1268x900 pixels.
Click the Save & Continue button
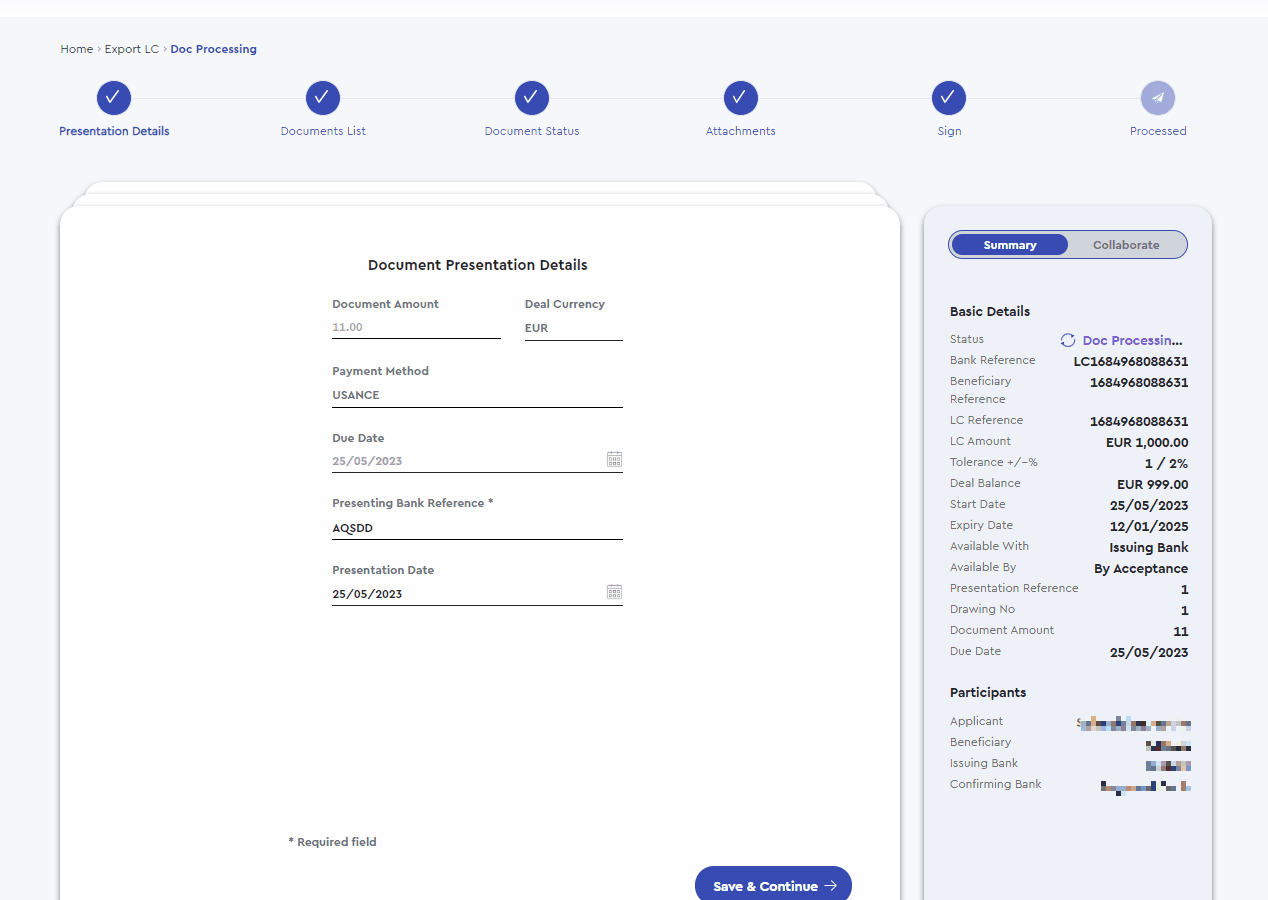(x=773, y=886)
